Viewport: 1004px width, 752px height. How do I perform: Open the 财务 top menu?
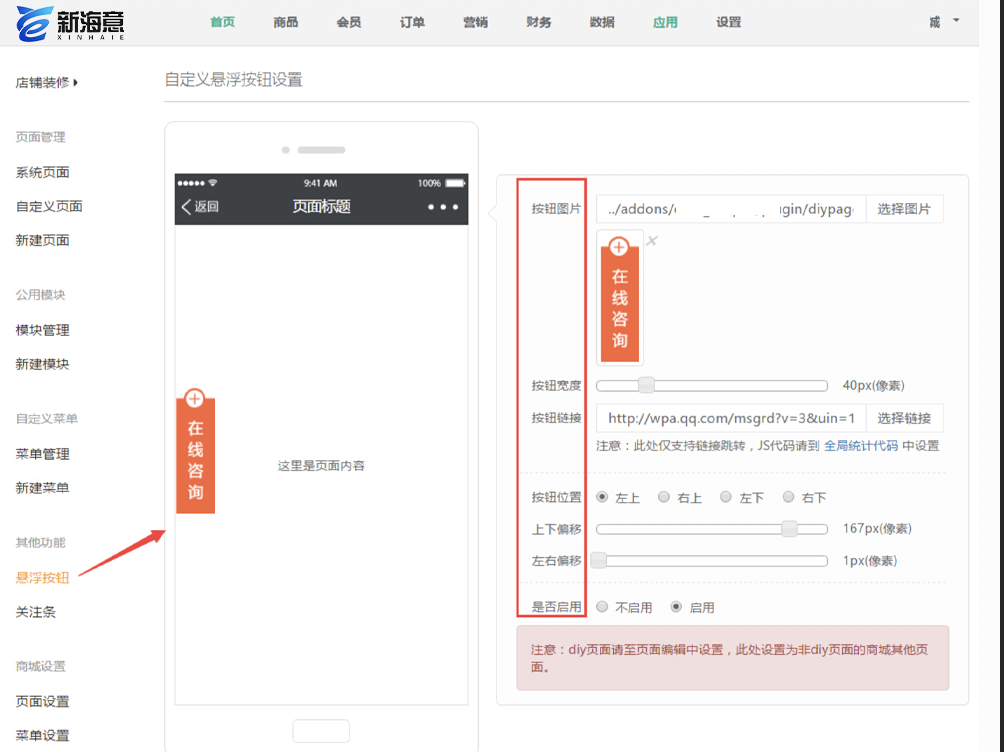(538, 22)
